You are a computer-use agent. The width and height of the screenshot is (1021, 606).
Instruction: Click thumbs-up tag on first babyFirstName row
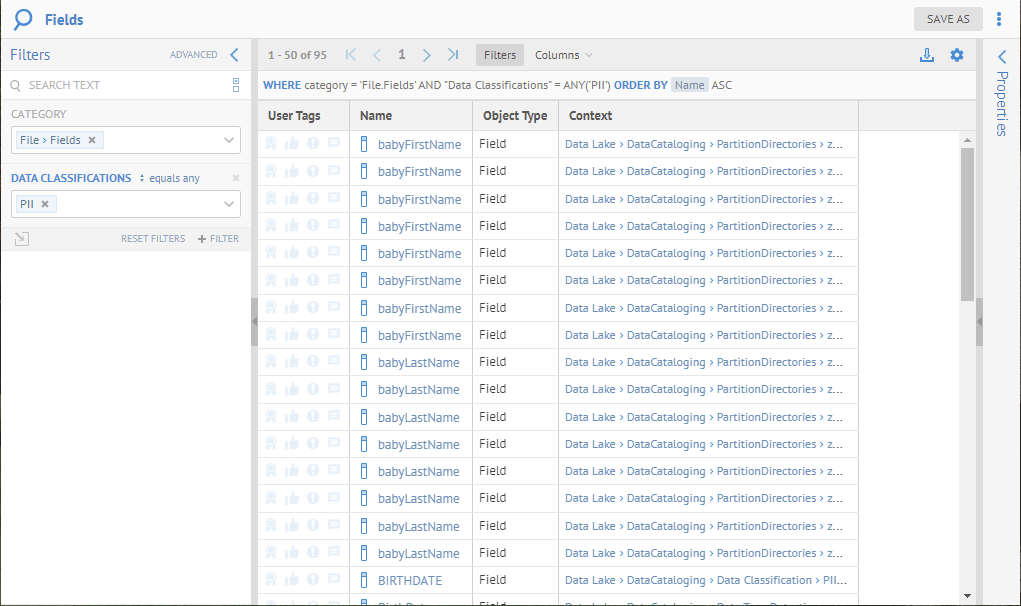[x=292, y=144]
